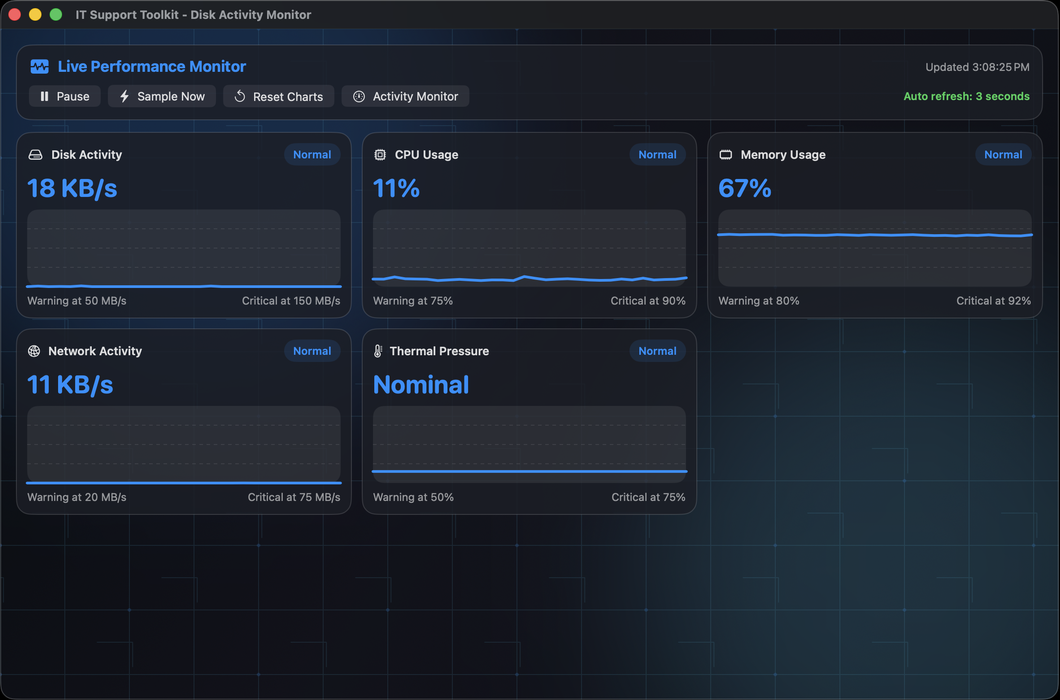Click the Normal badge on Thermal Pressure
Image resolution: width=1060 pixels, height=700 pixels.
(657, 351)
